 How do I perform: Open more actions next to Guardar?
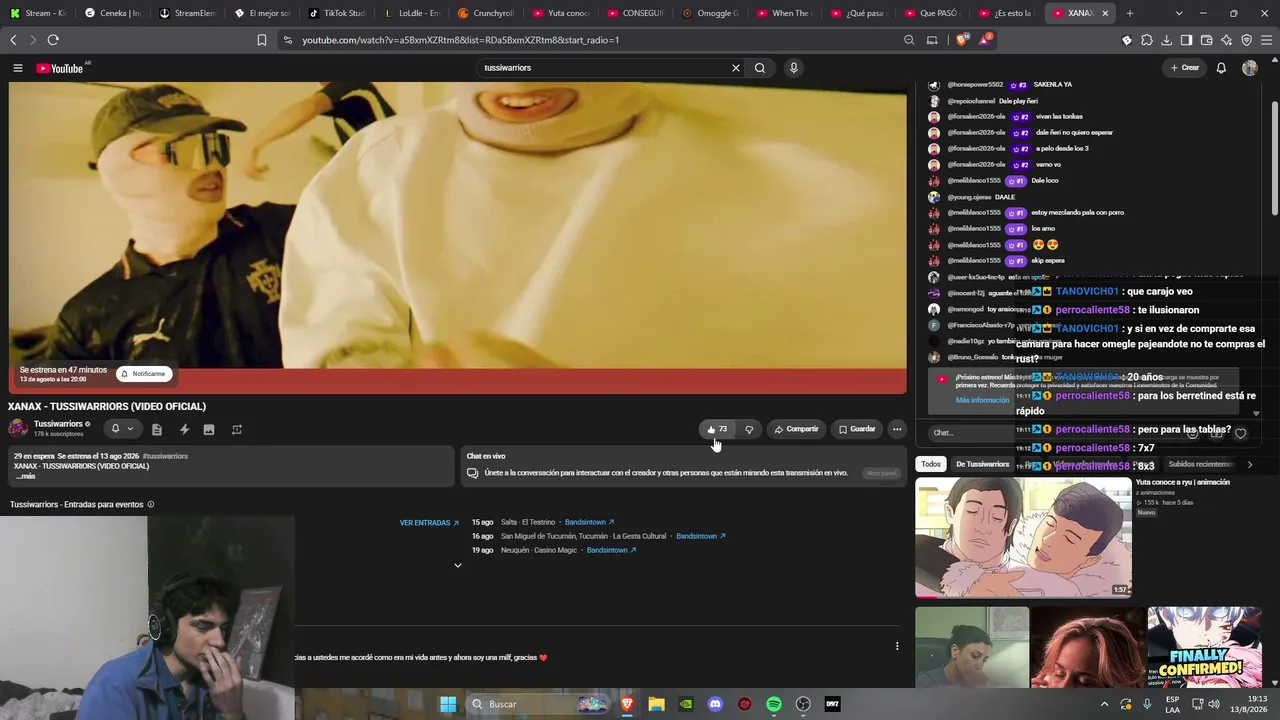897,429
